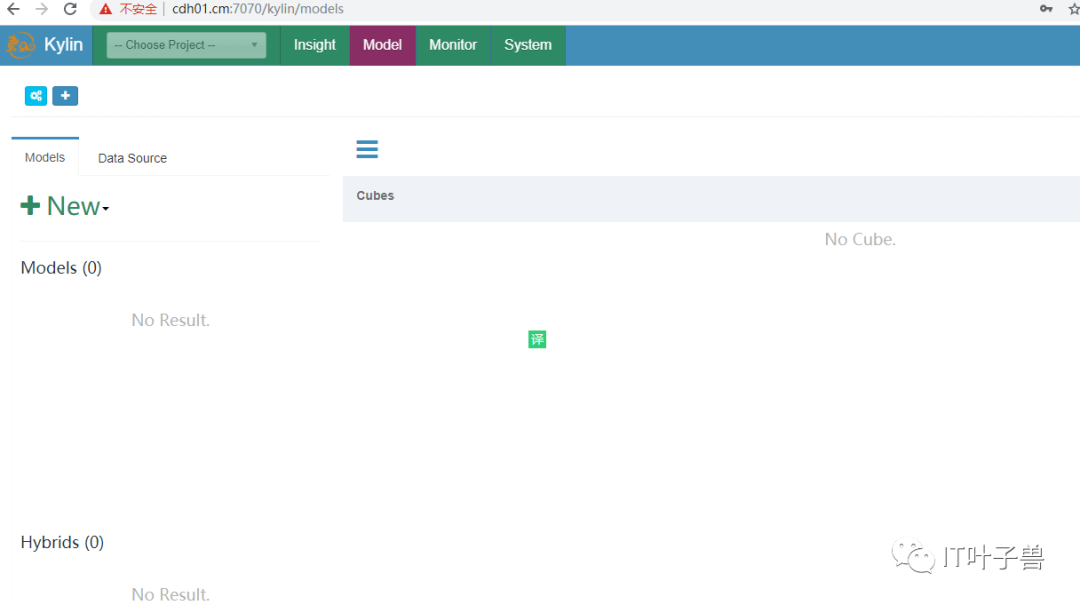This screenshot has width=1080, height=605.
Task: Click the Models (0) heading
Action: (61, 267)
